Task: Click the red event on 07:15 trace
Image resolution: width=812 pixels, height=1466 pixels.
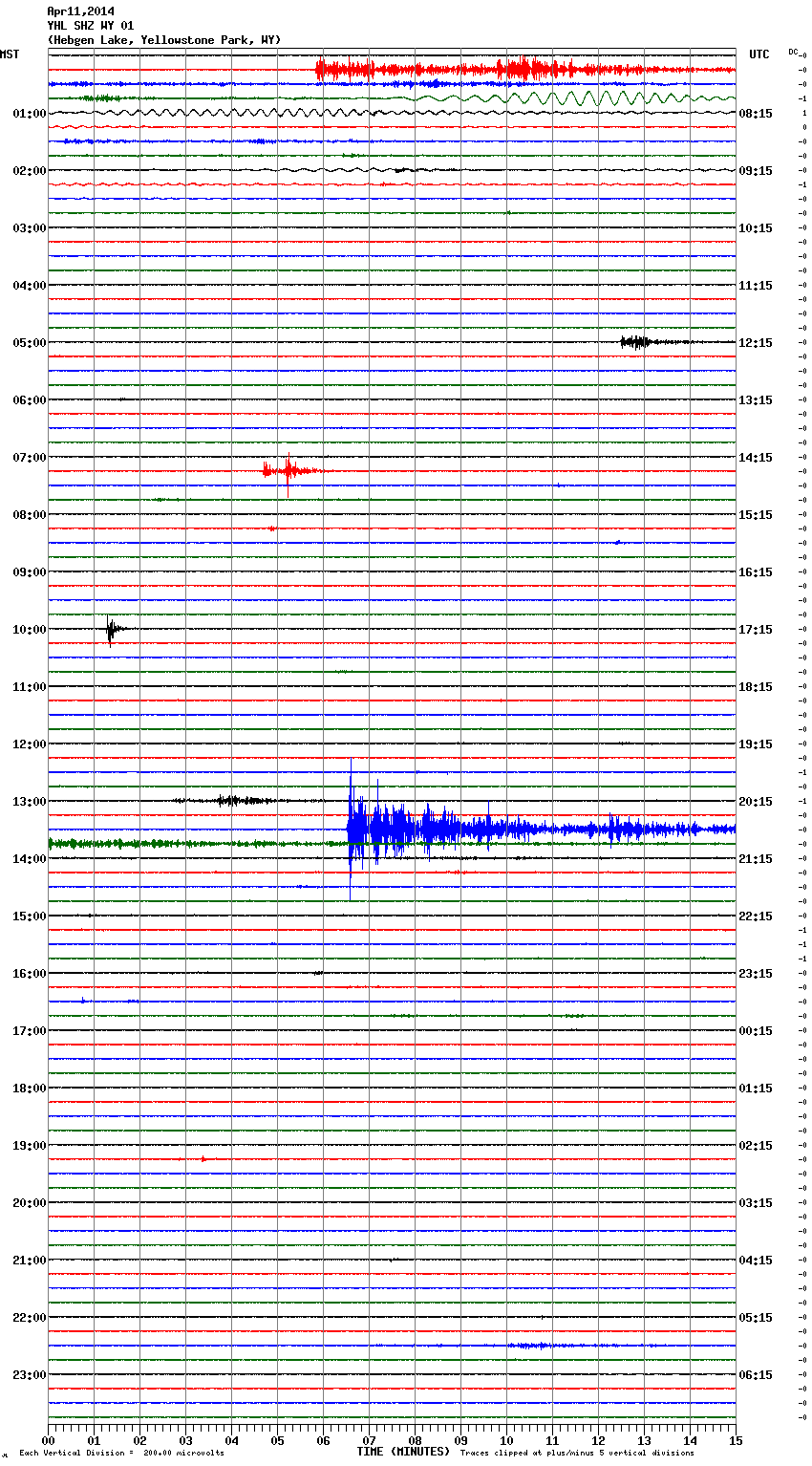Action: click(287, 470)
